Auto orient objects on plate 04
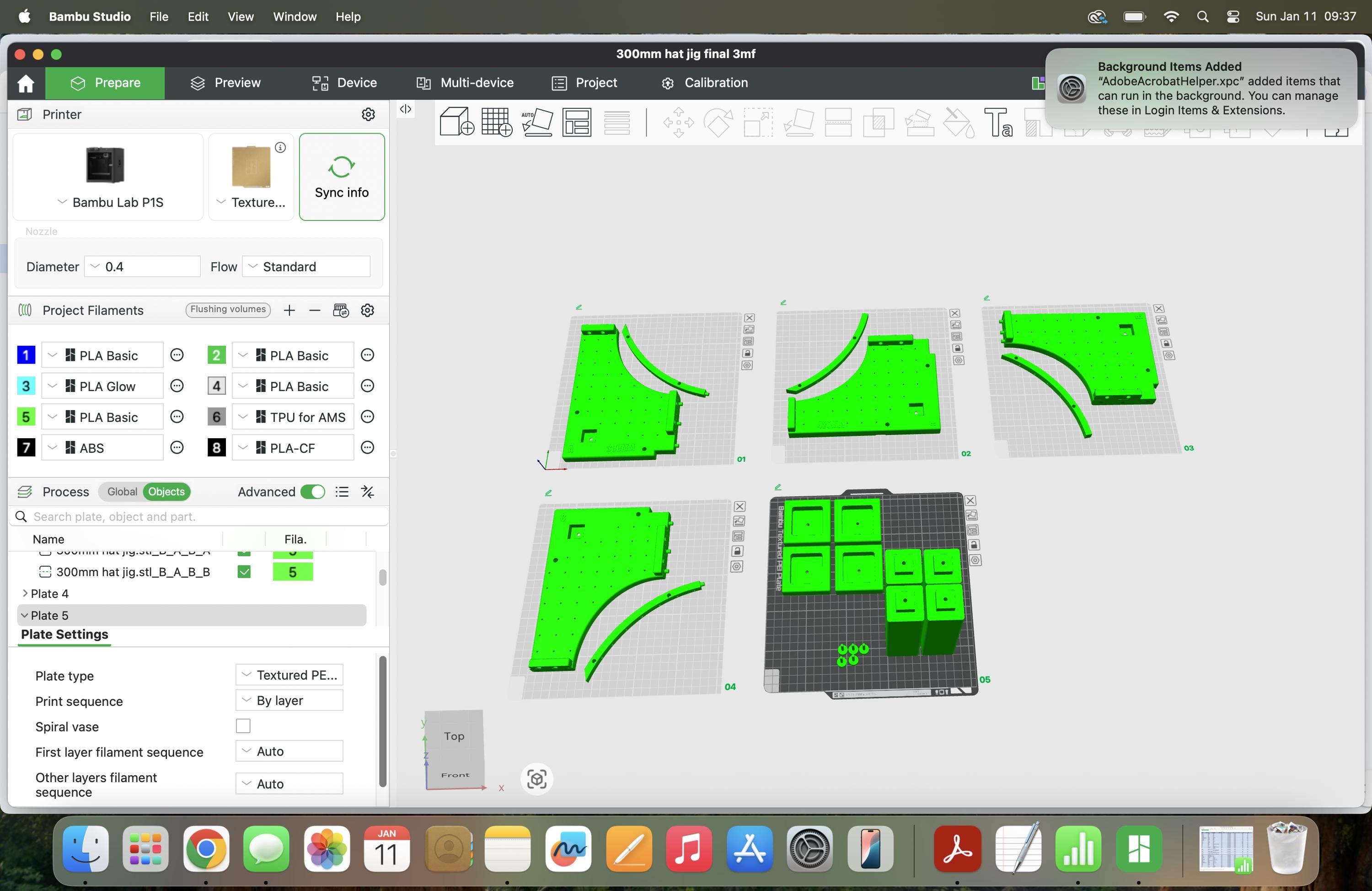 pos(739,521)
